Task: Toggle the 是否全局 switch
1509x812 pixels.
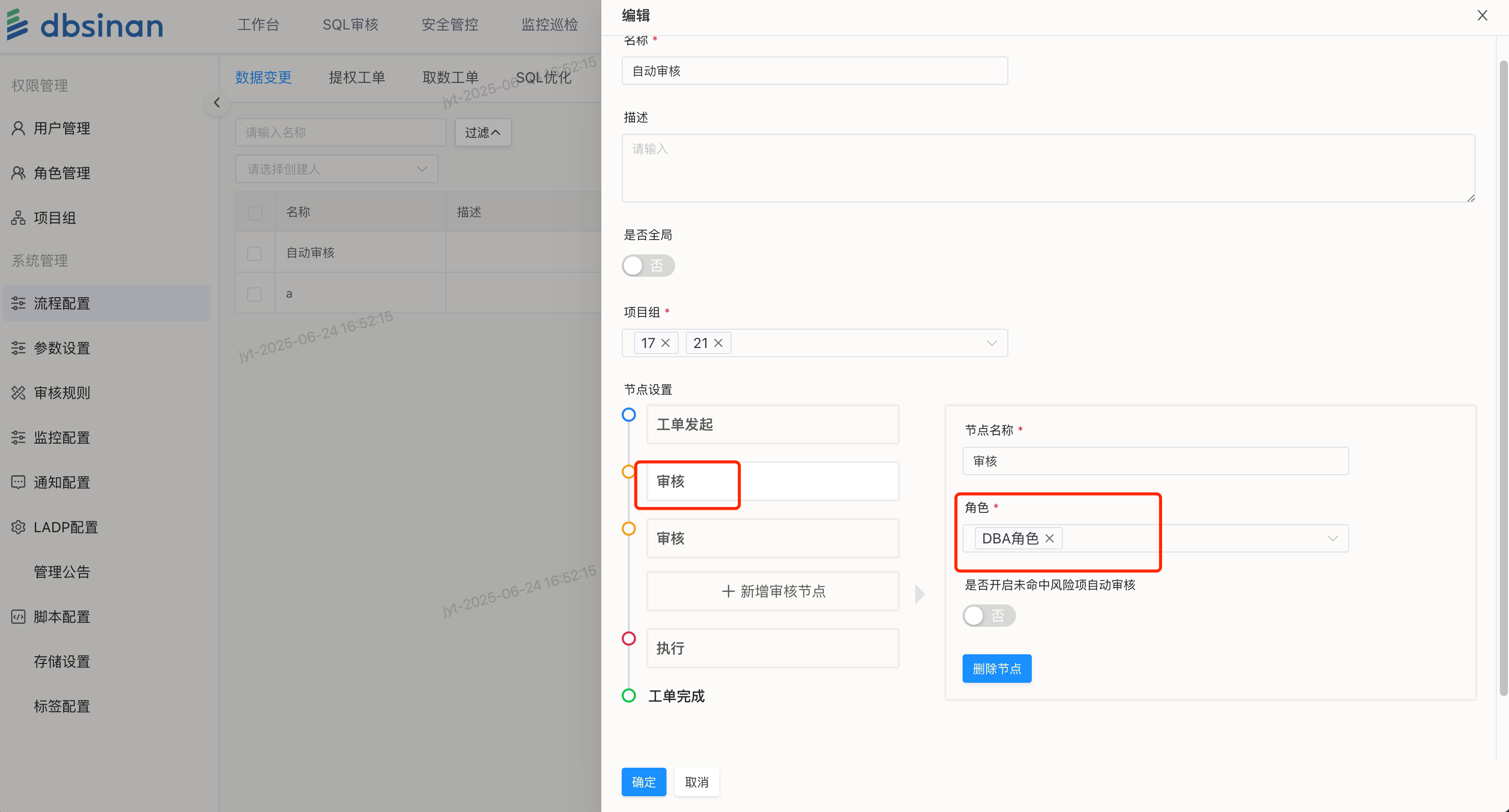Action: click(x=648, y=266)
